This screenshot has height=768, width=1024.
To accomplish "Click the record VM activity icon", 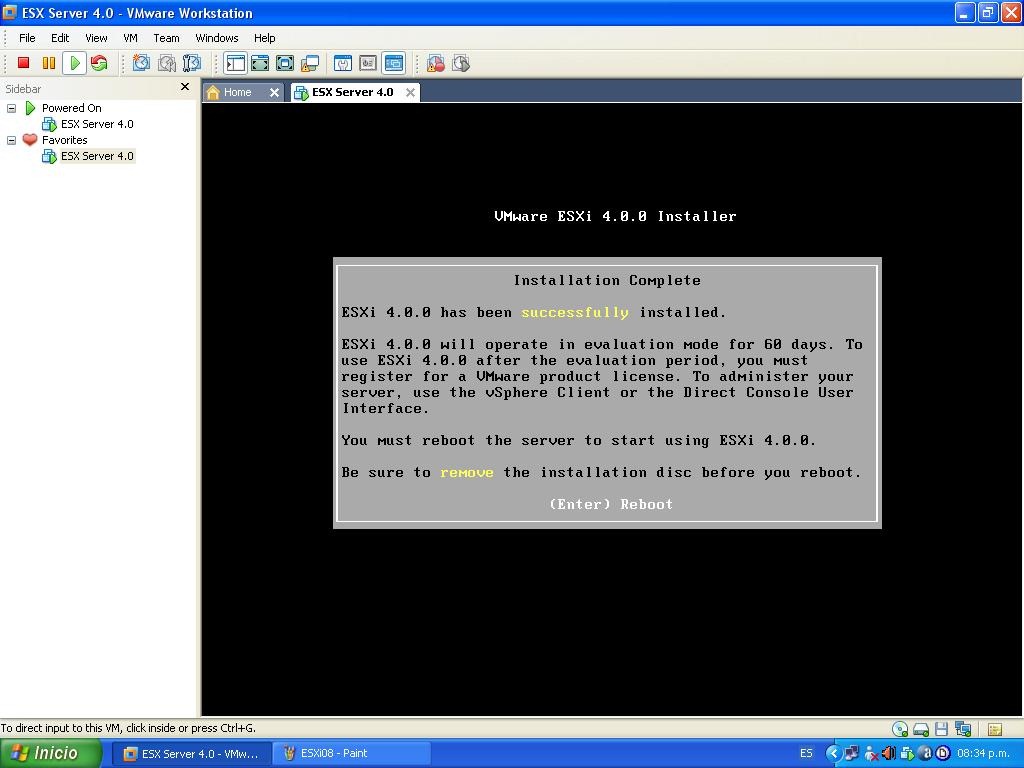I will point(436,63).
